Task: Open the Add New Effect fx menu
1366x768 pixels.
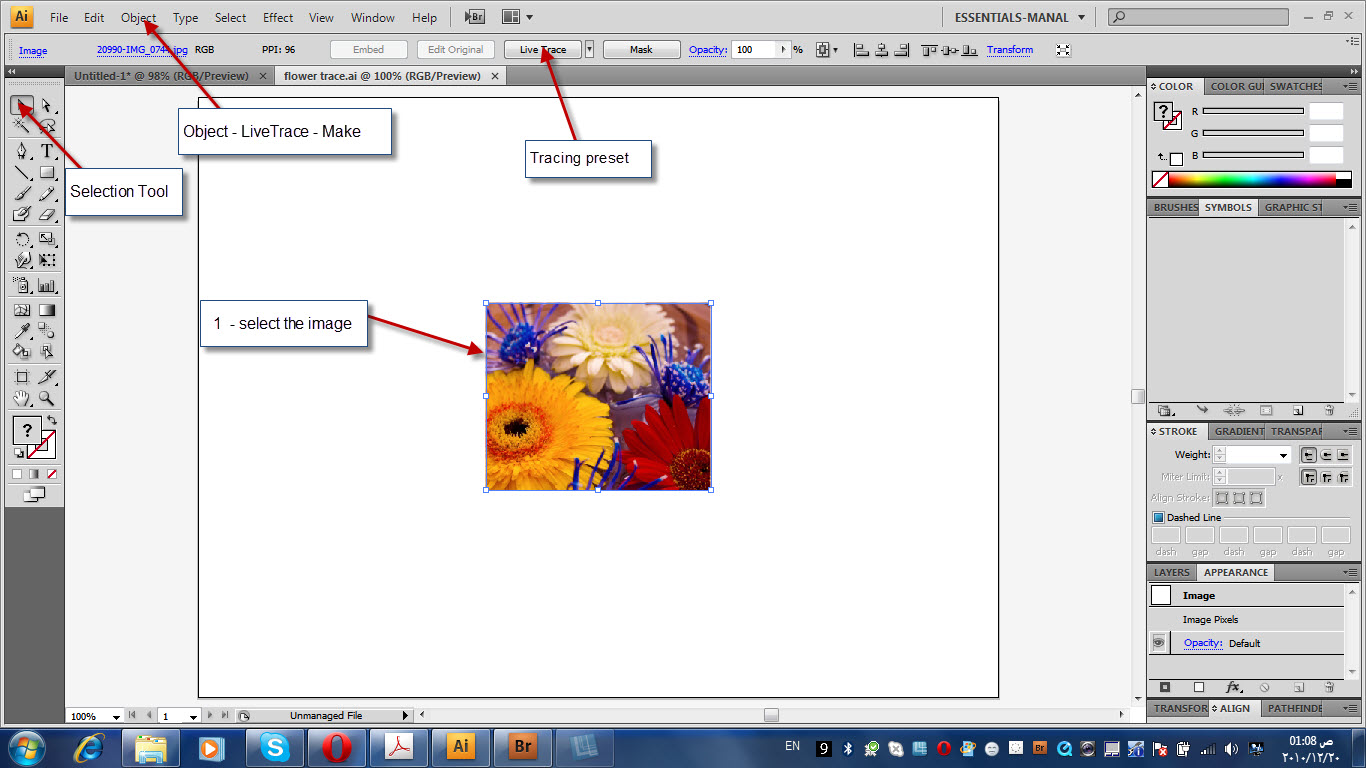Action: (1234, 688)
